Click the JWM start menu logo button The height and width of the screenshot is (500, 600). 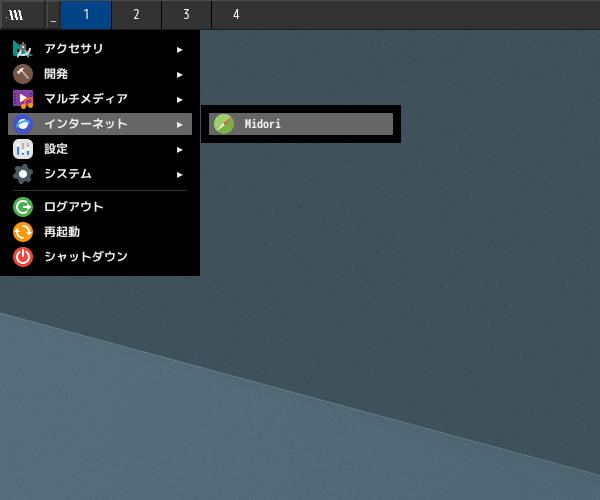point(22,15)
